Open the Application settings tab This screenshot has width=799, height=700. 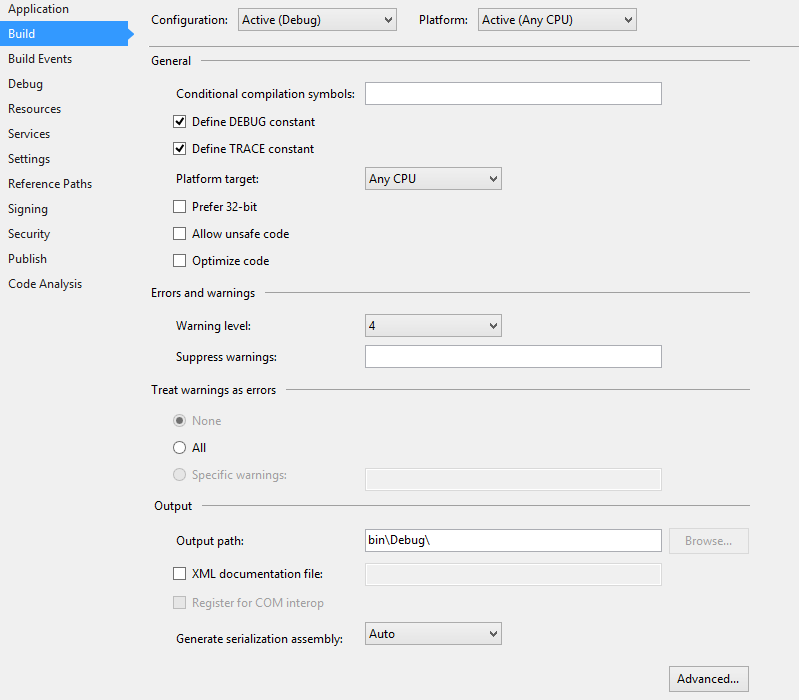[x=38, y=9]
